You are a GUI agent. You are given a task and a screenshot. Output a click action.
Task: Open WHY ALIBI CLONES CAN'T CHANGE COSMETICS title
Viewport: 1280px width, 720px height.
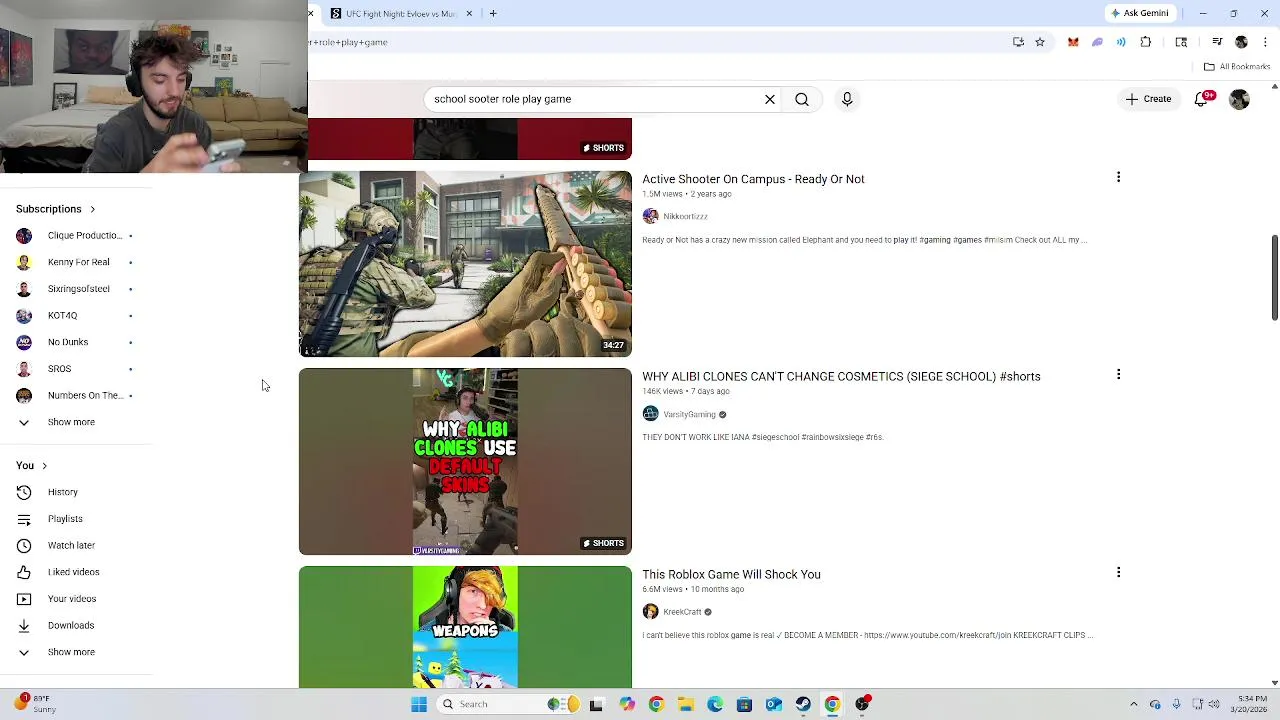(841, 377)
